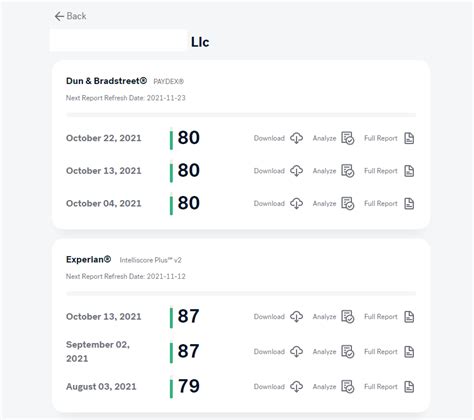Analyze the October 22, 2021 PAYDEX score
Viewport: 474px width, 420px height.
347,138
